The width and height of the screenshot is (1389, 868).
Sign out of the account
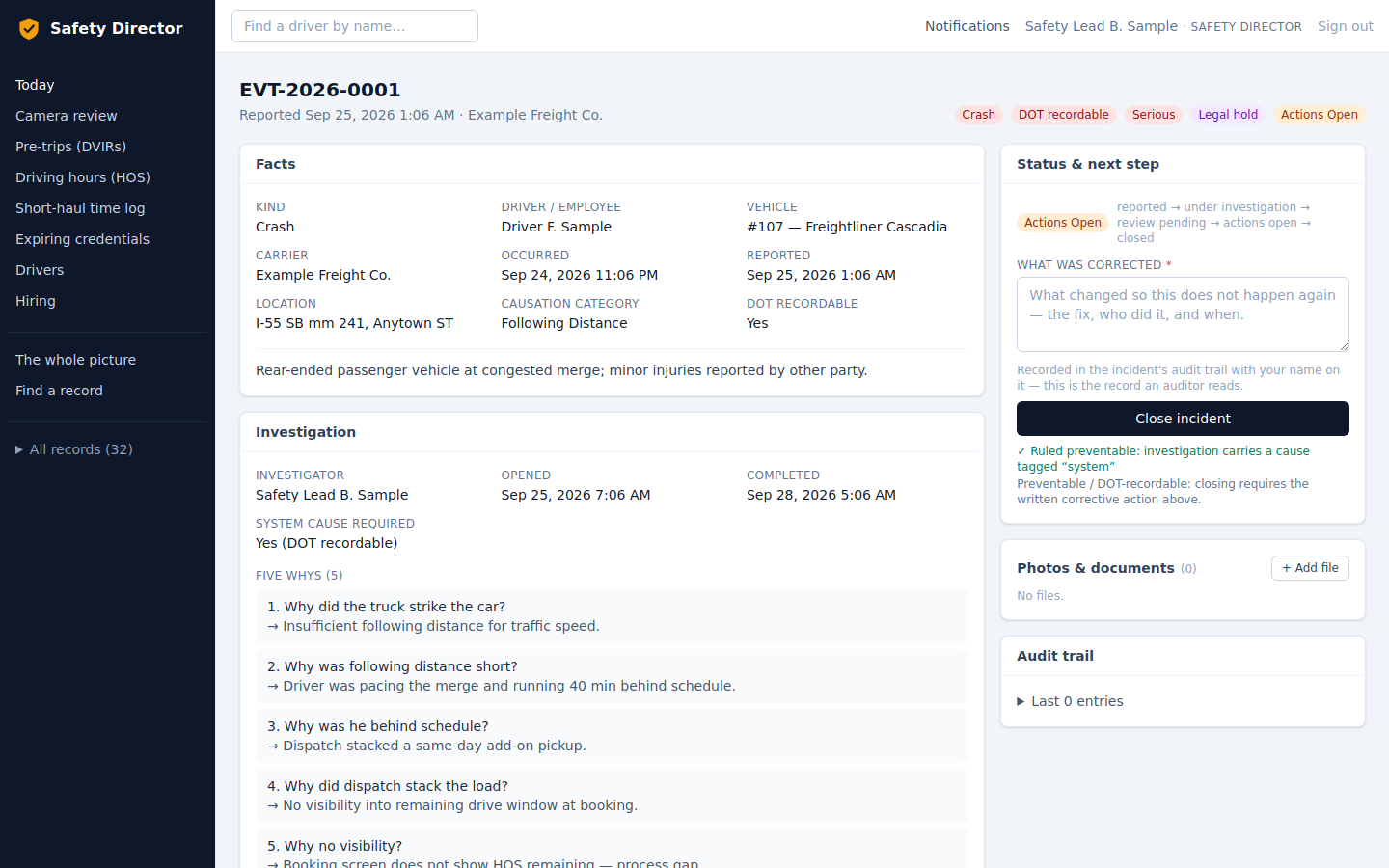(x=1346, y=26)
